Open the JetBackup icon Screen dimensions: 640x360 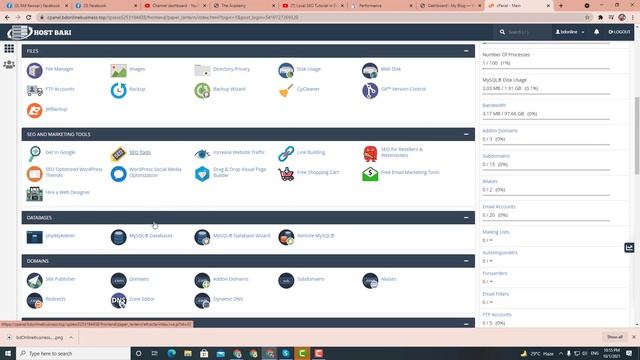pos(35,110)
